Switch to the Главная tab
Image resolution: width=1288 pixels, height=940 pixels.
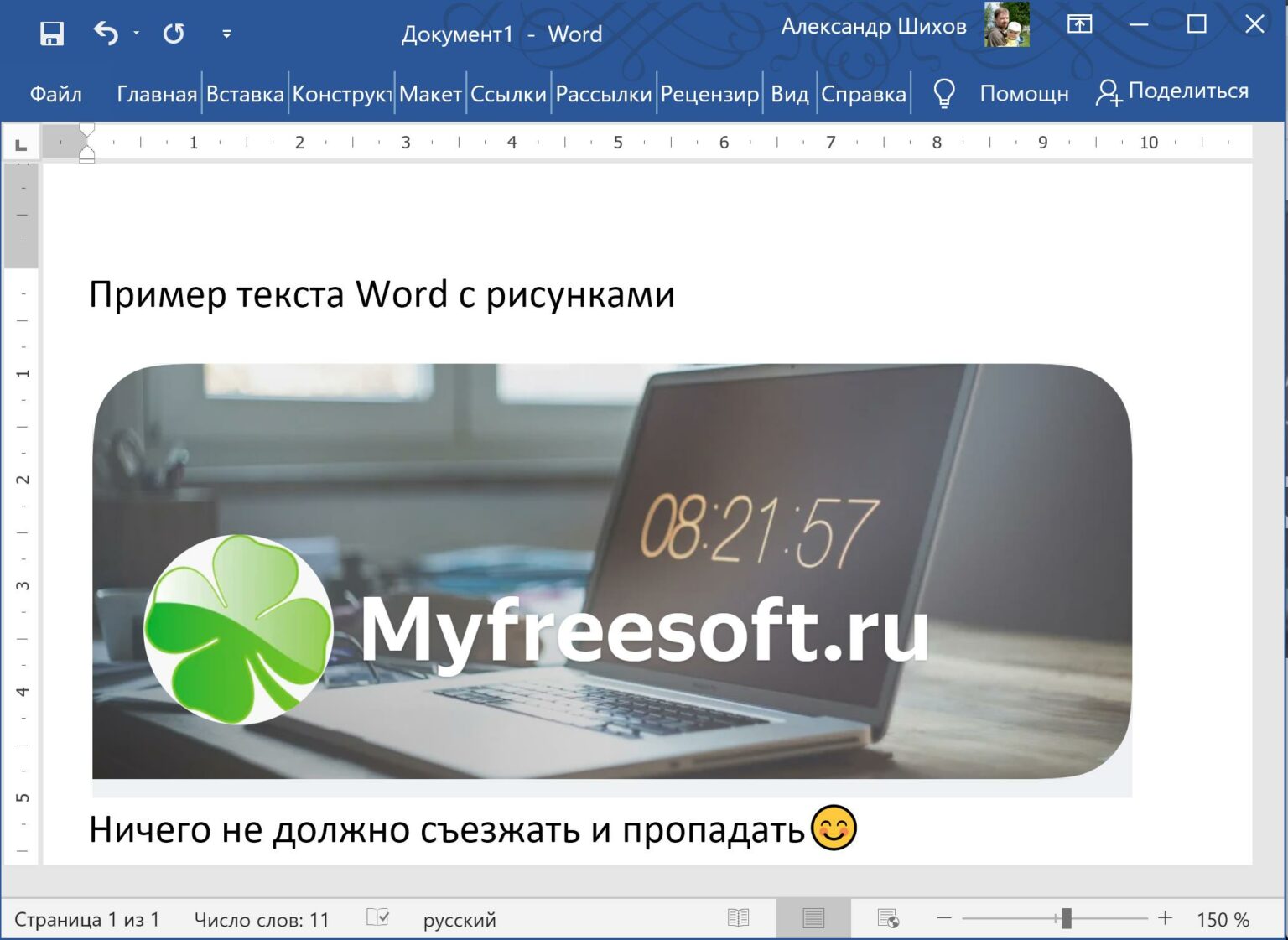157,94
